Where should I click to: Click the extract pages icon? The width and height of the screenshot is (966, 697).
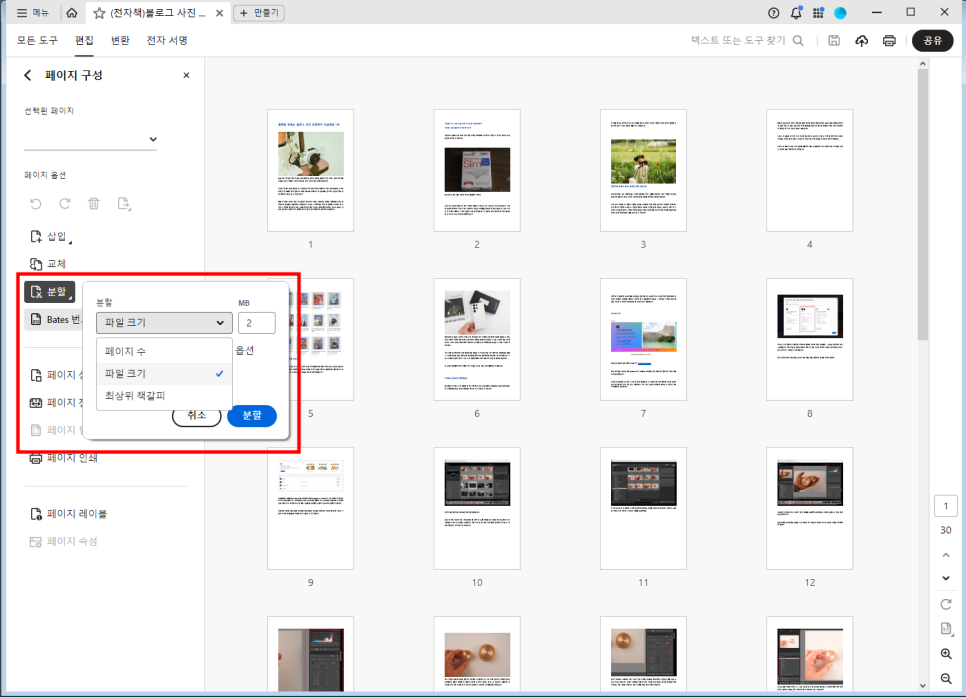click(x=123, y=203)
